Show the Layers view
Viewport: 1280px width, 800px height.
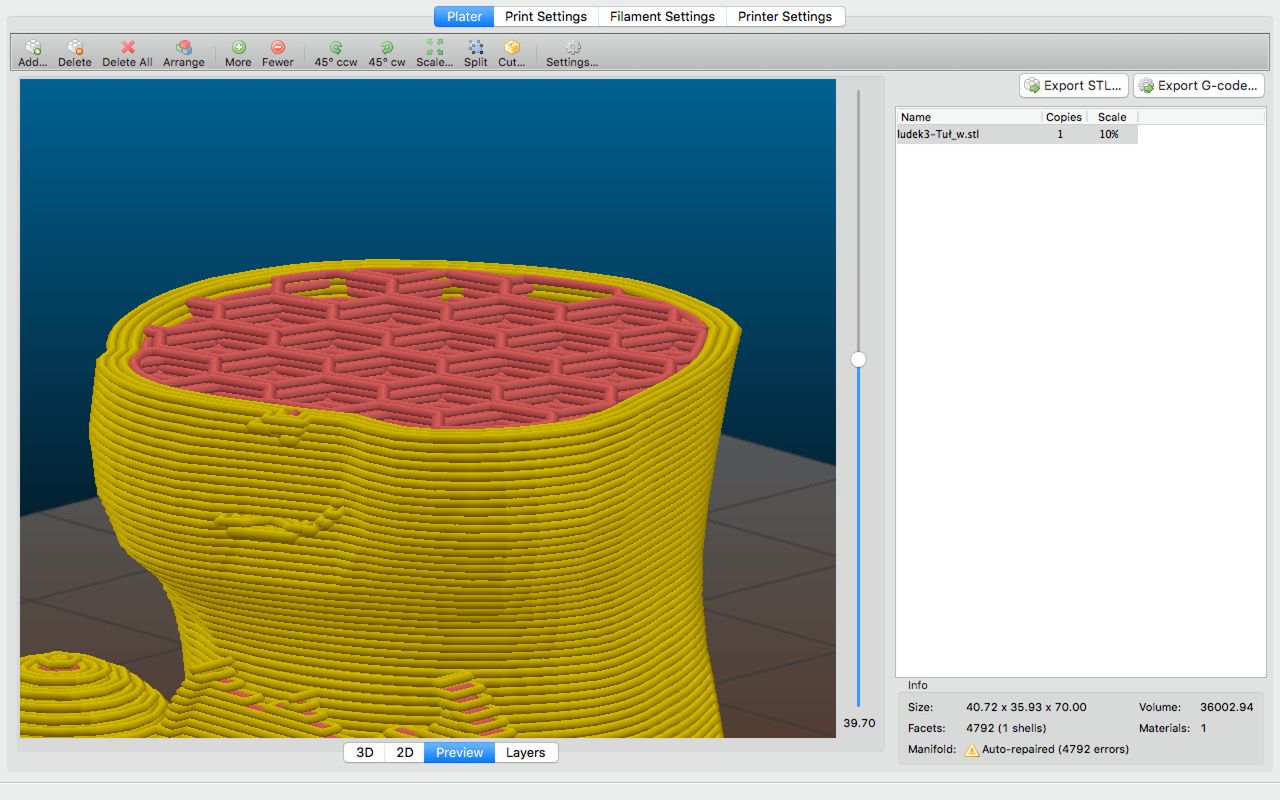click(526, 752)
